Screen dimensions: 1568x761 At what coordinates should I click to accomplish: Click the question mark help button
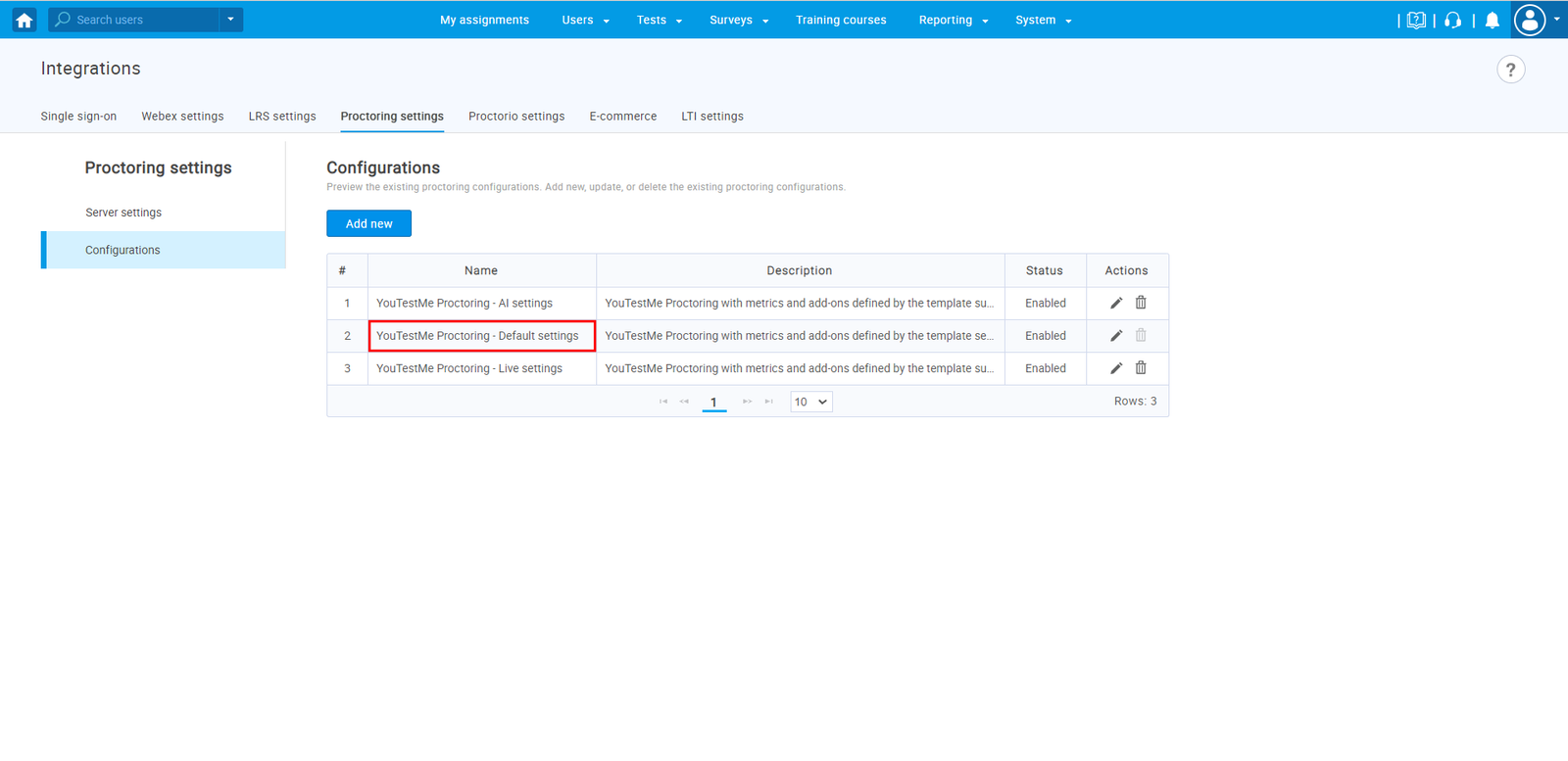(x=1510, y=70)
